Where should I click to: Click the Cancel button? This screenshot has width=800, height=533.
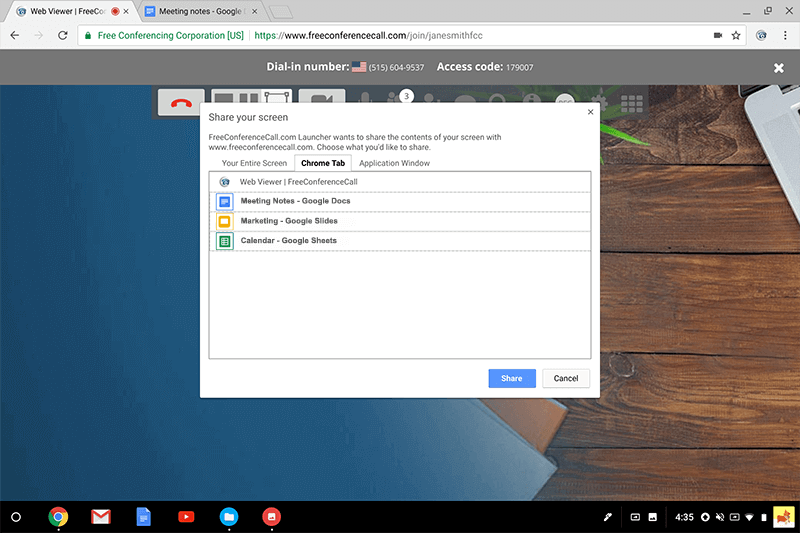click(x=566, y=378)
